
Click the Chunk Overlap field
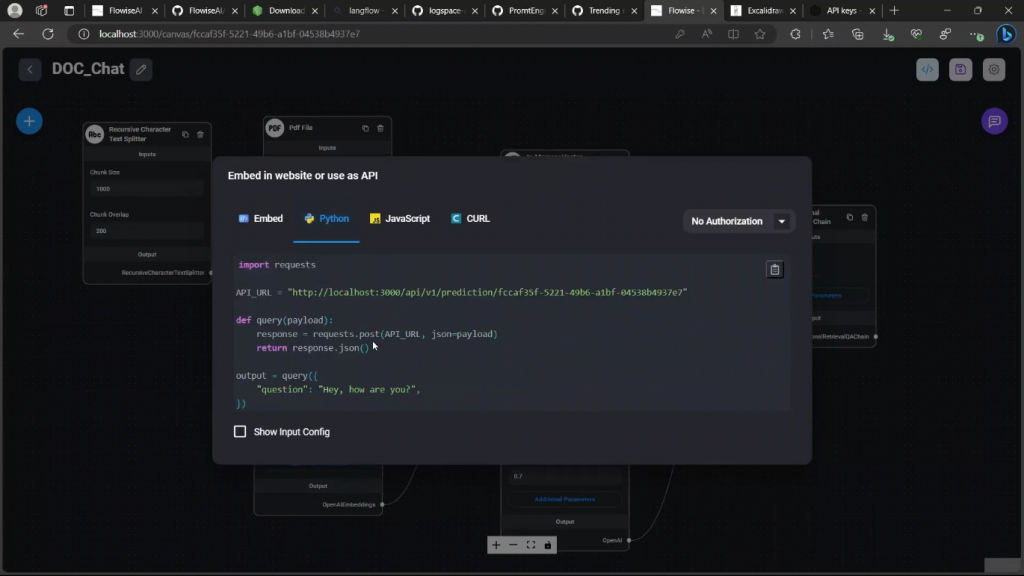(147, 231)
